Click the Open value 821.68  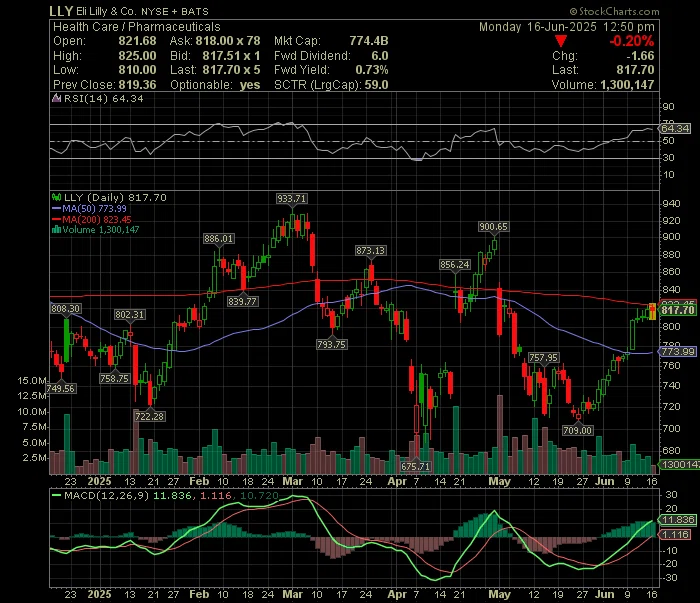point(138,41)
